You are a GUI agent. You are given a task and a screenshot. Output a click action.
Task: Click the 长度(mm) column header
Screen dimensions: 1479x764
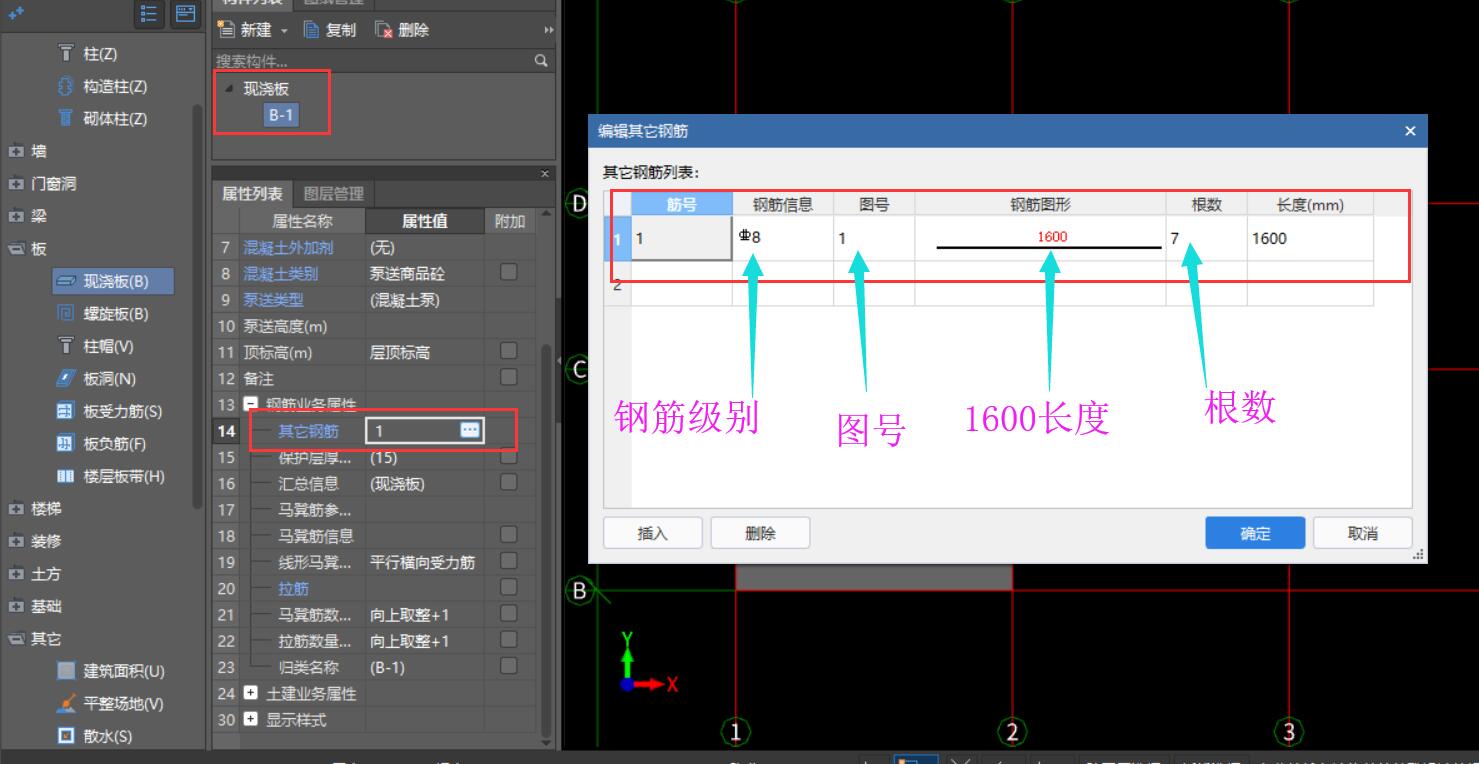pyautogui.click(x=1310, y=204)
